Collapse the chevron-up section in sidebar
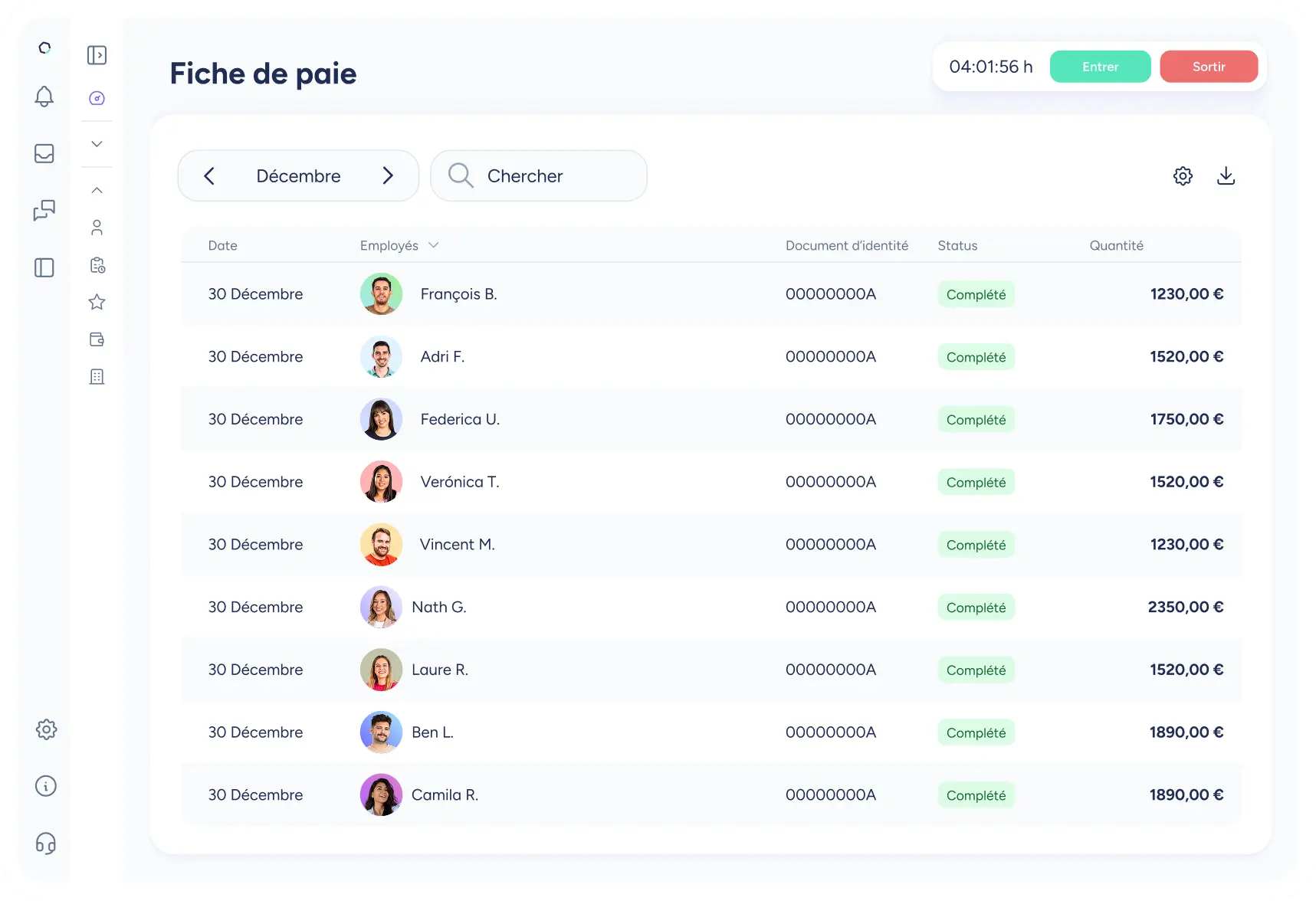Viewport: 1316px width, 901px height. tap(97, 190)
